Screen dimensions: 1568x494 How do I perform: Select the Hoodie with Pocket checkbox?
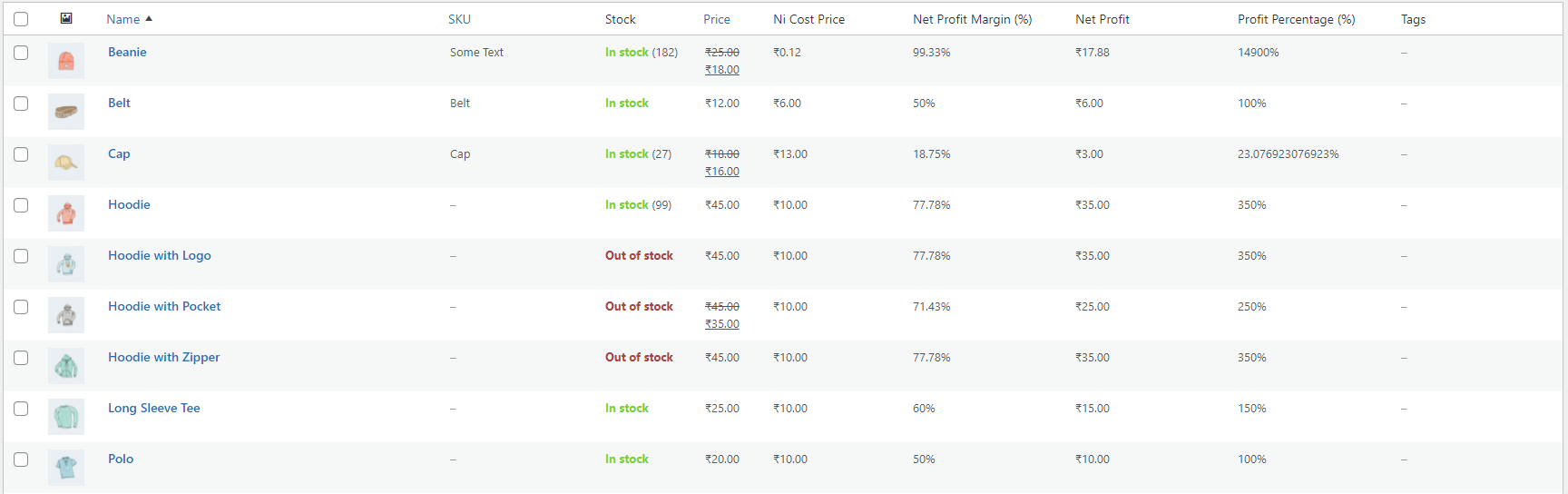tap(21, 307)
